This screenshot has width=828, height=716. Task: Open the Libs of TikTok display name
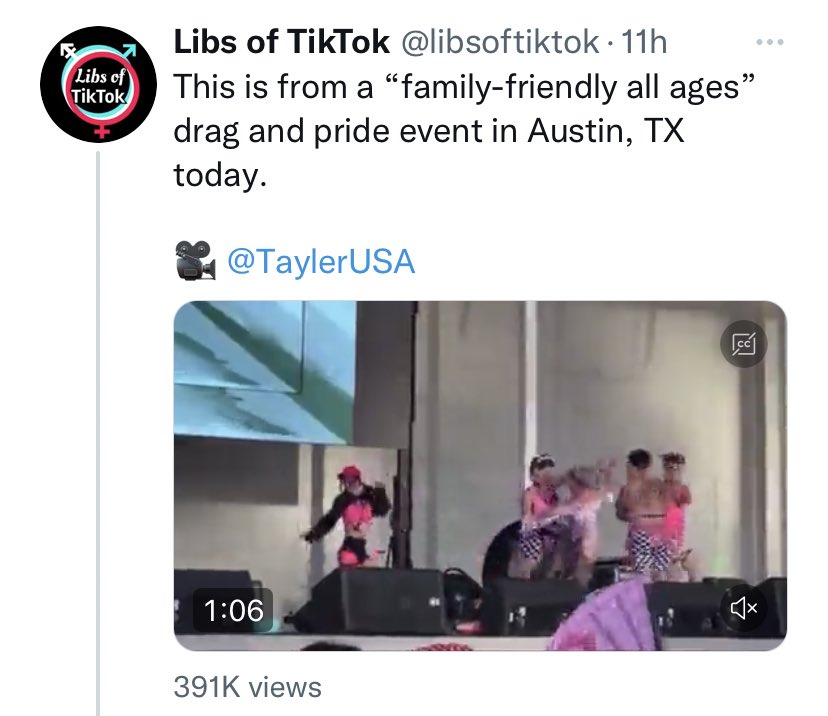click(281, 42)
